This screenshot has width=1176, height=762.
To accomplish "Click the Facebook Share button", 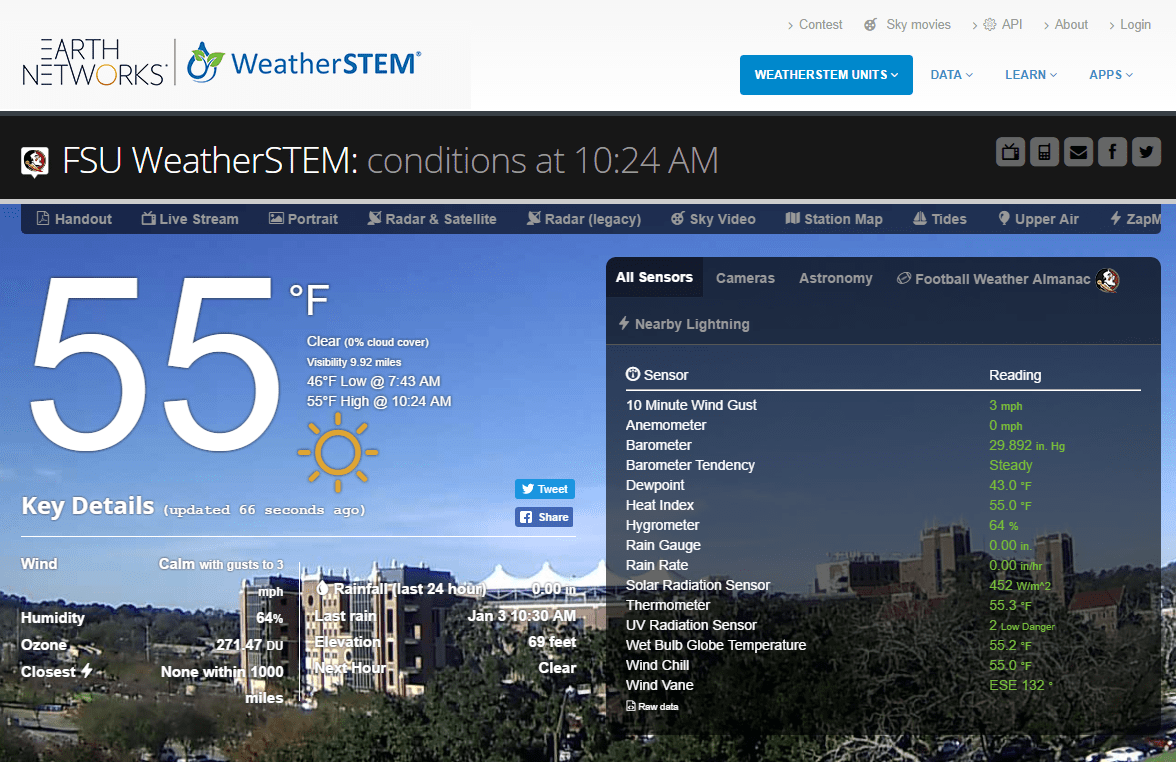I will pos(544,517).
